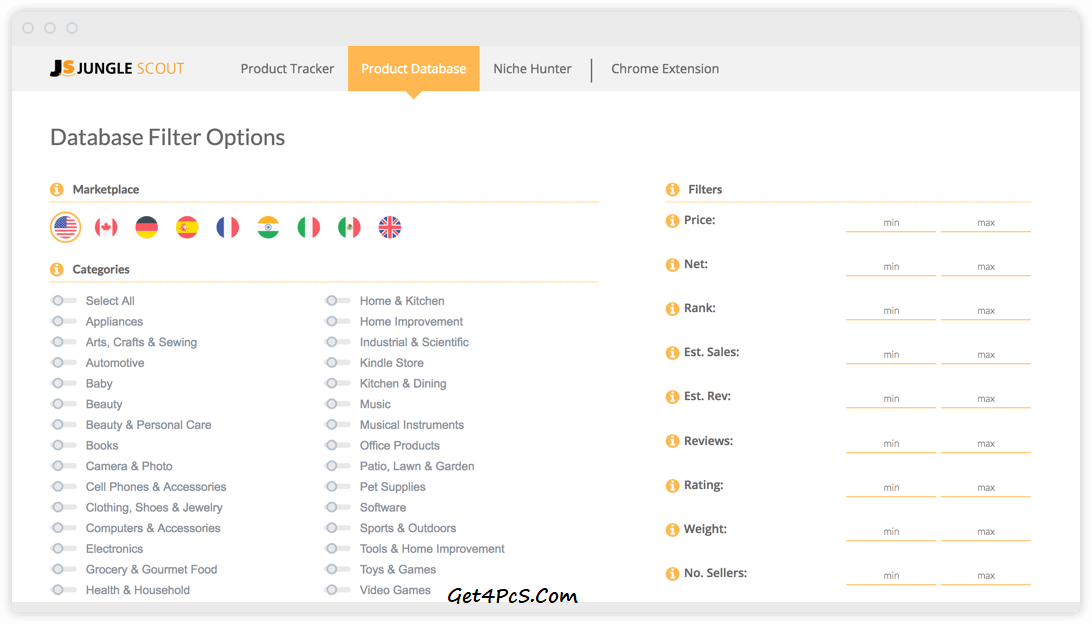Open the Niche Hunter tab
The width and height of the screenshot is (1092, 624).
[x=532, y=69]
